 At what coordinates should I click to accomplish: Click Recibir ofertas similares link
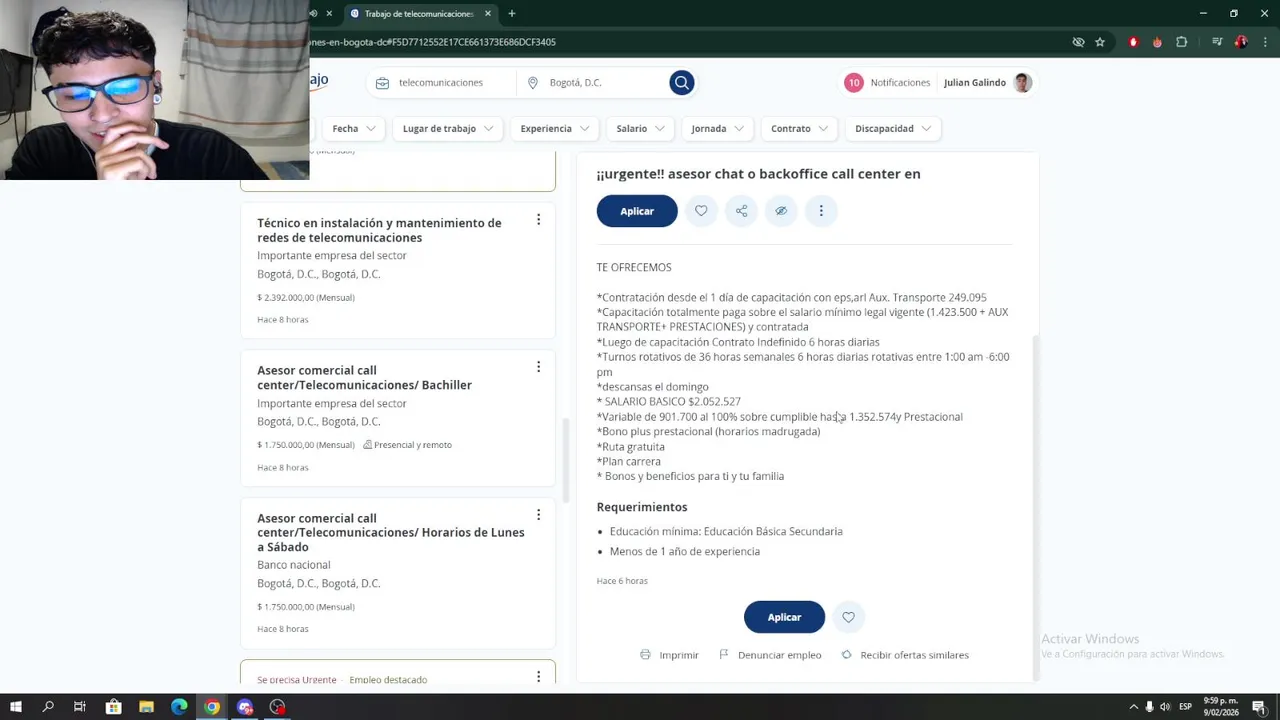coord(905,655)
